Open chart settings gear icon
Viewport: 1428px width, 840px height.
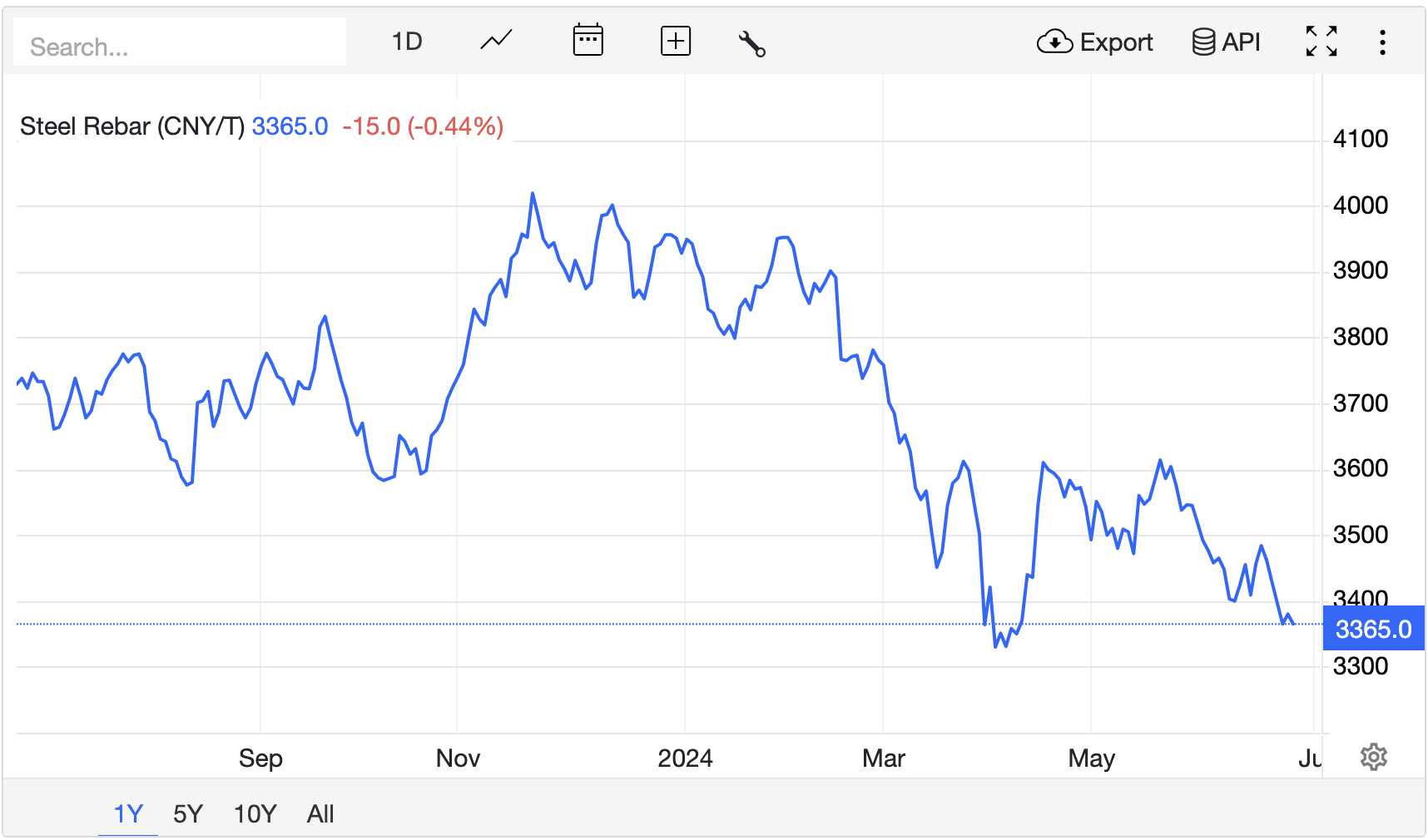[x=1373, y=757]
